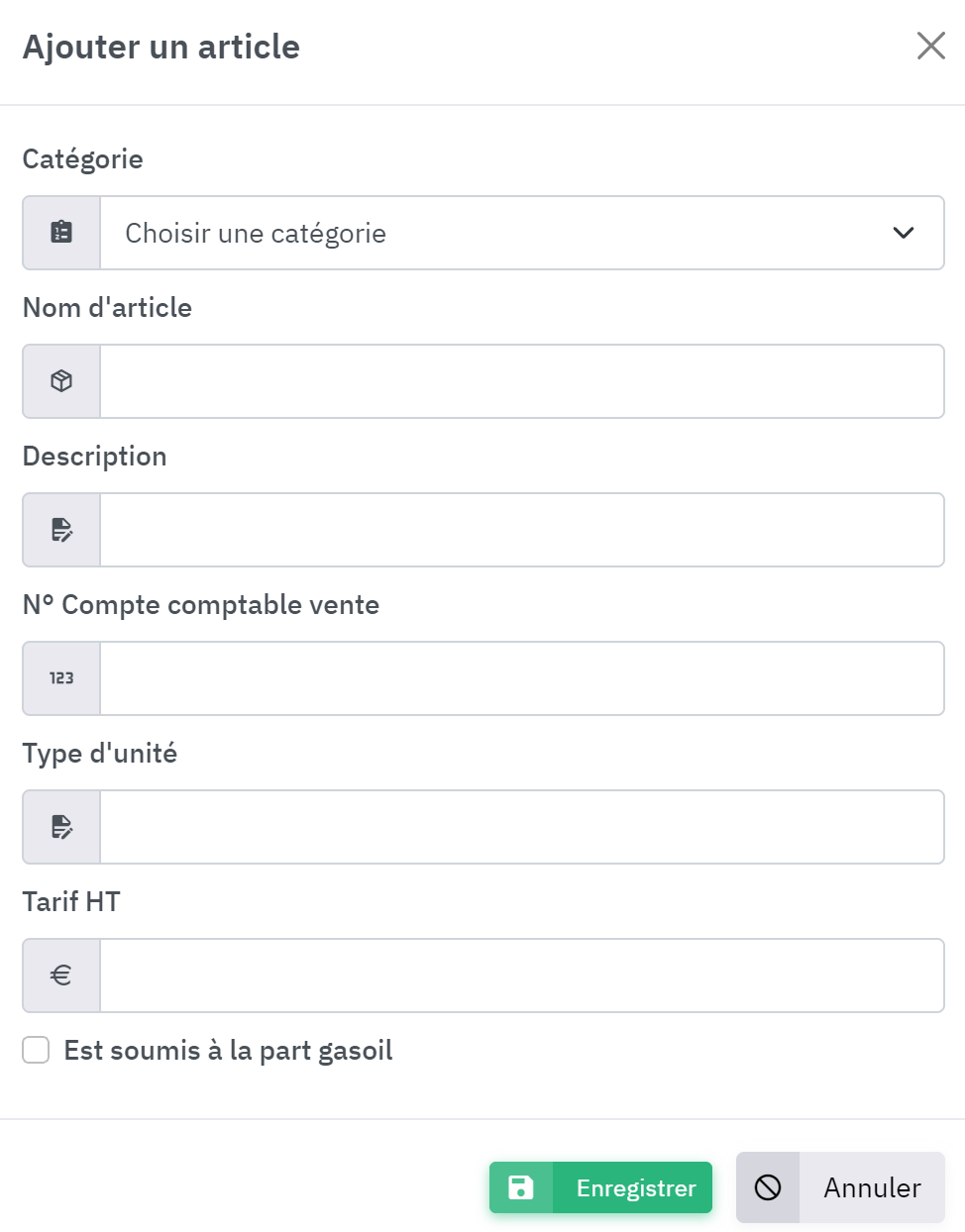Click inside the Tarif HT price field

[x=521, y=975]
